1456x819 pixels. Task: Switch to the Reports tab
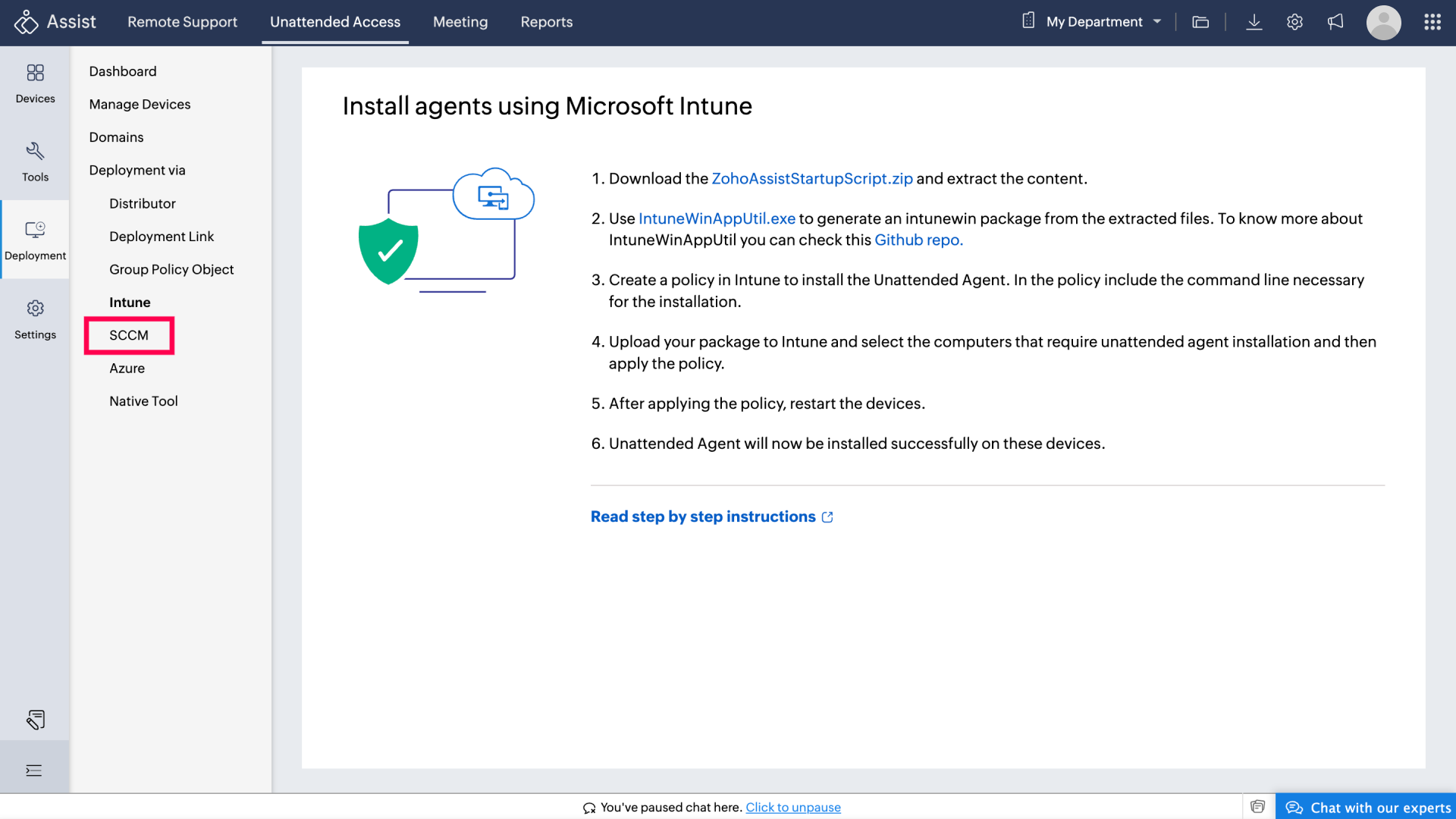click(546, 22)
